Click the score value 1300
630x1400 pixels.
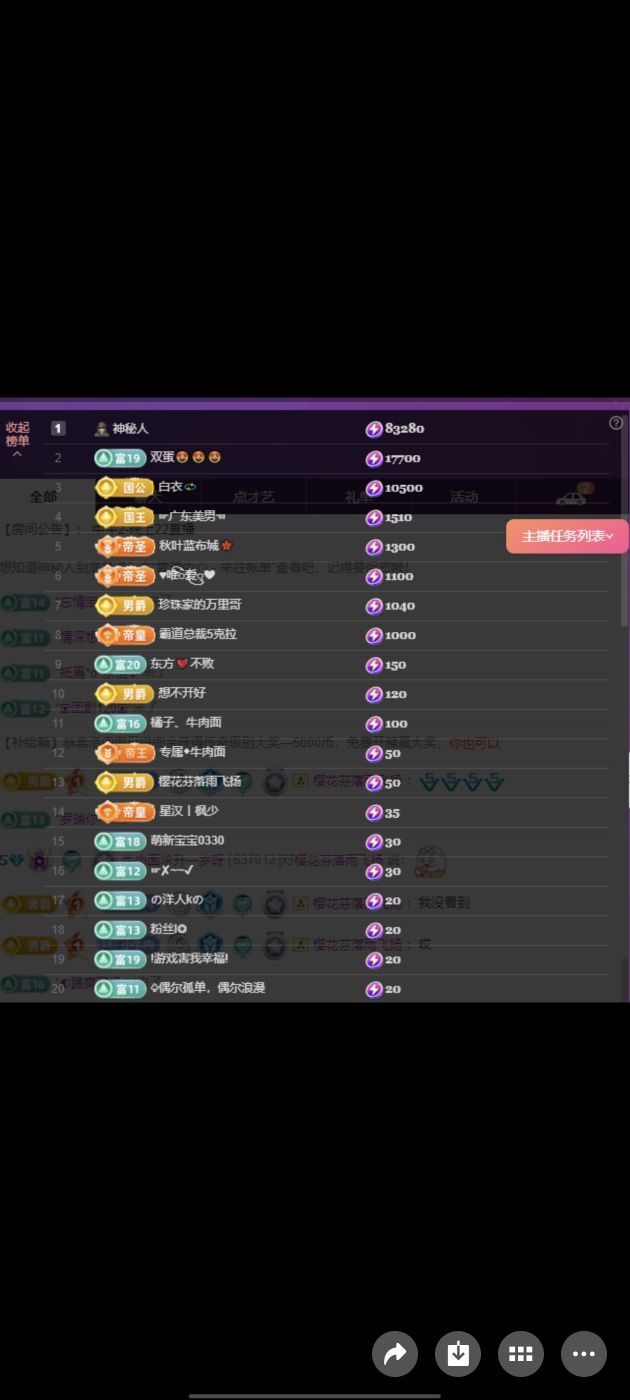pyautogui.click(x=399, y=547)
